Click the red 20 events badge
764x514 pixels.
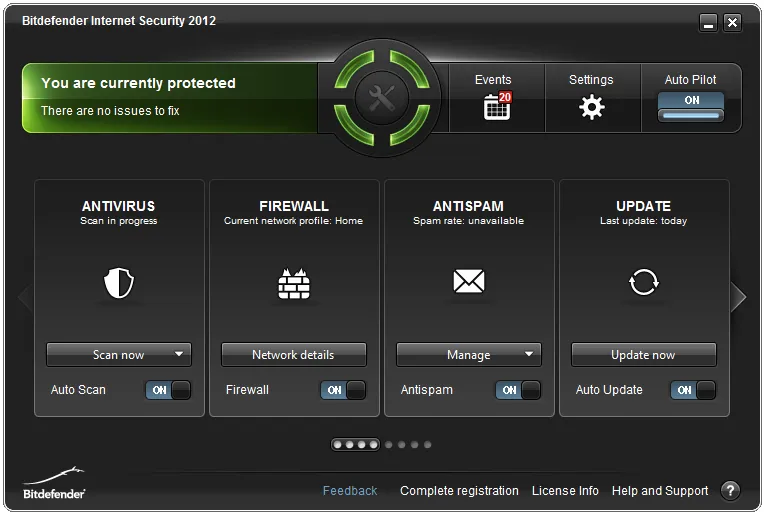[505, 97]
